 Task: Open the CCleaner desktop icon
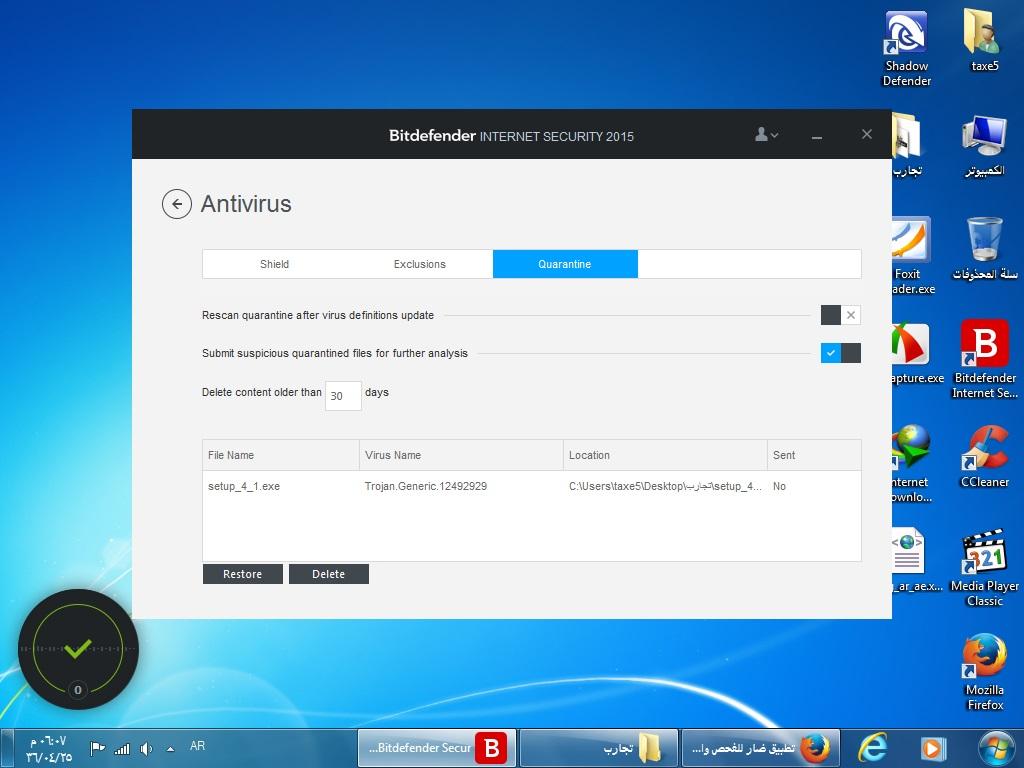(985, 456)
